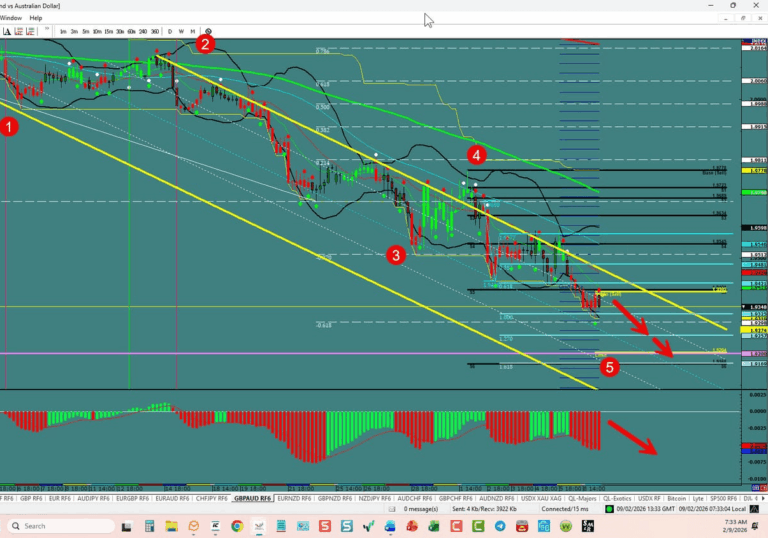Open the GBPNZD RF6 chart tab
Screen dimensions: 768x538
pyautogui.click(x=335, y=498)
